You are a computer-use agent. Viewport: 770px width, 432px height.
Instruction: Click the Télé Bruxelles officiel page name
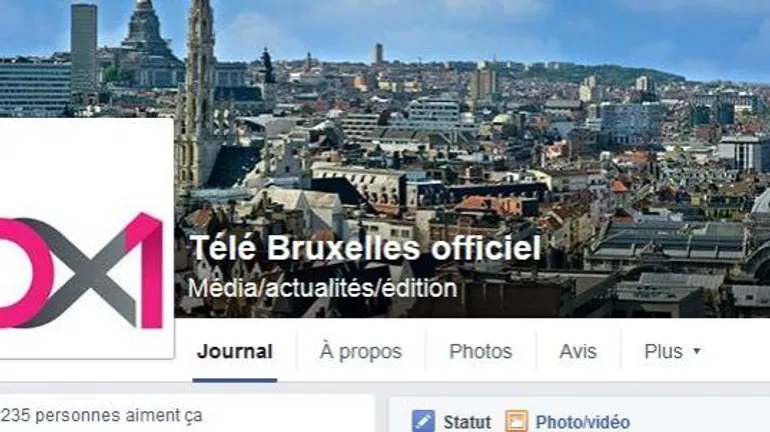pyautogui.click(x=365, y=247)
